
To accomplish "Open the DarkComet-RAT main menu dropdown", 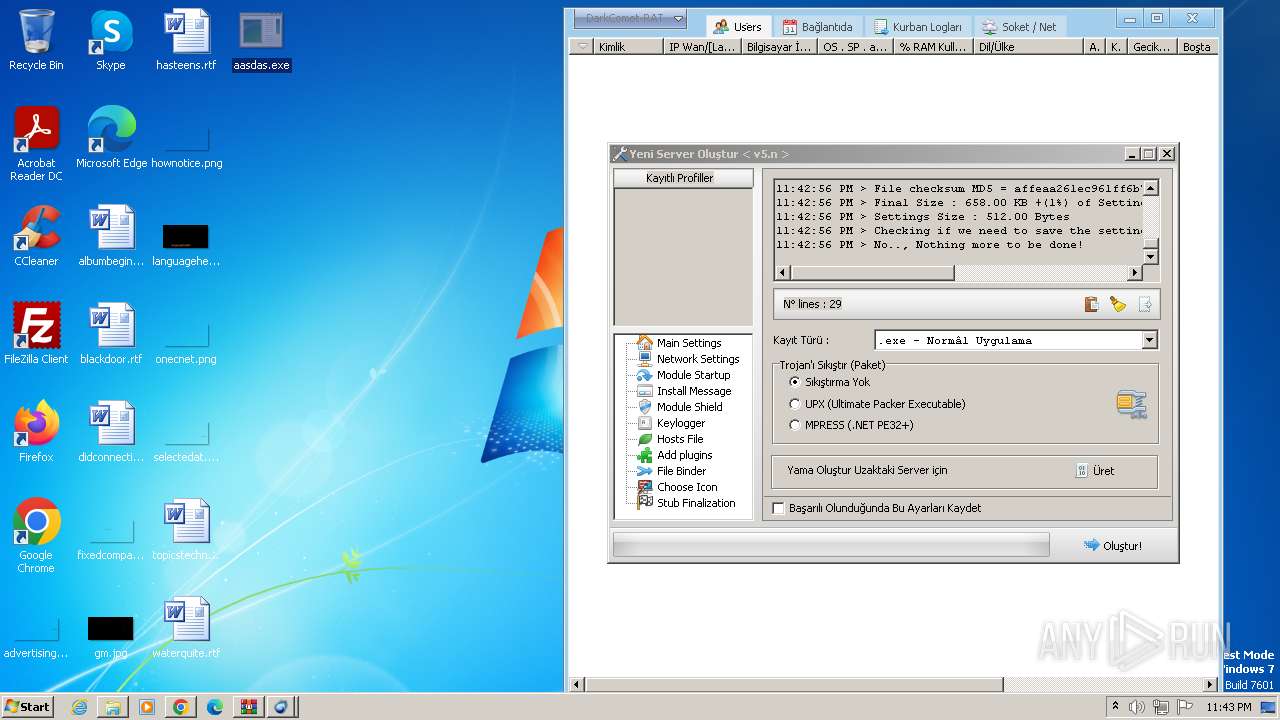I will [x=630, y=18].
